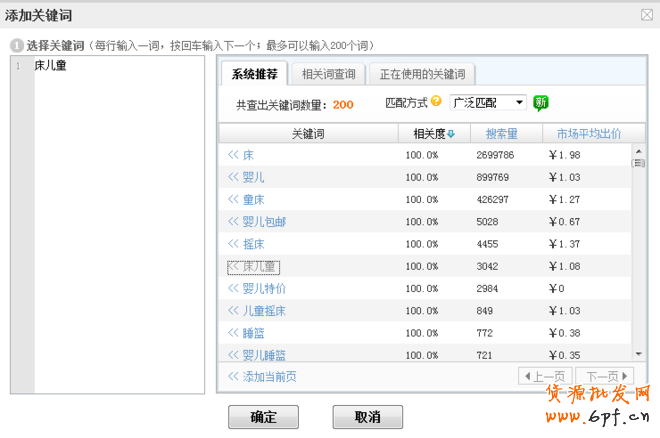The image size is (660, 438).
Task: Click the green 新 badge icon
Action: pos(541,103)
